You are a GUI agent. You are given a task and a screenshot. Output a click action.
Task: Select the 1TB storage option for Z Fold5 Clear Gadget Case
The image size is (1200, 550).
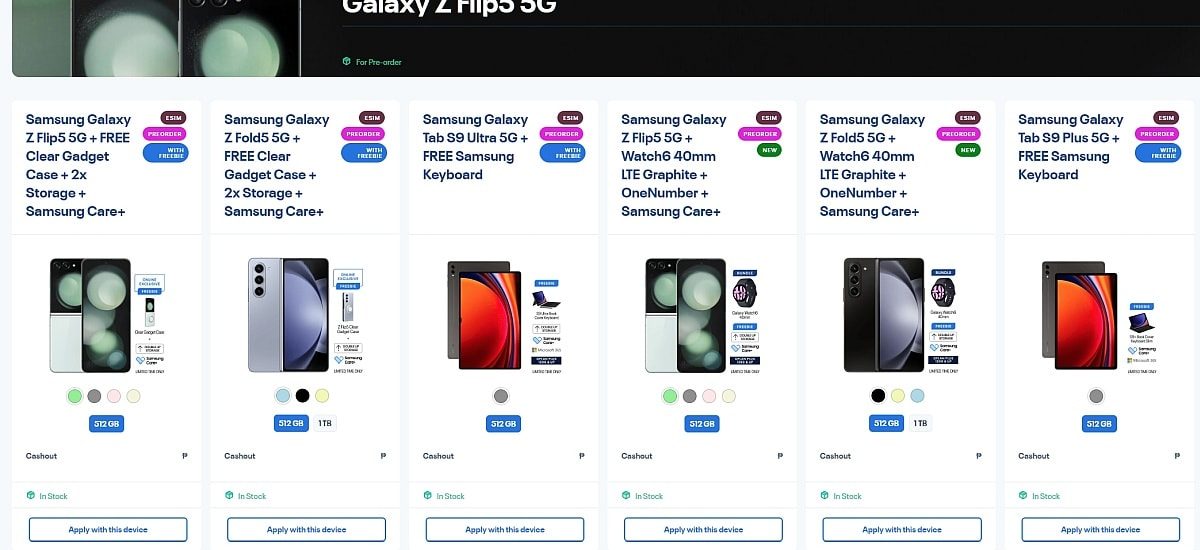coord(325,423)
